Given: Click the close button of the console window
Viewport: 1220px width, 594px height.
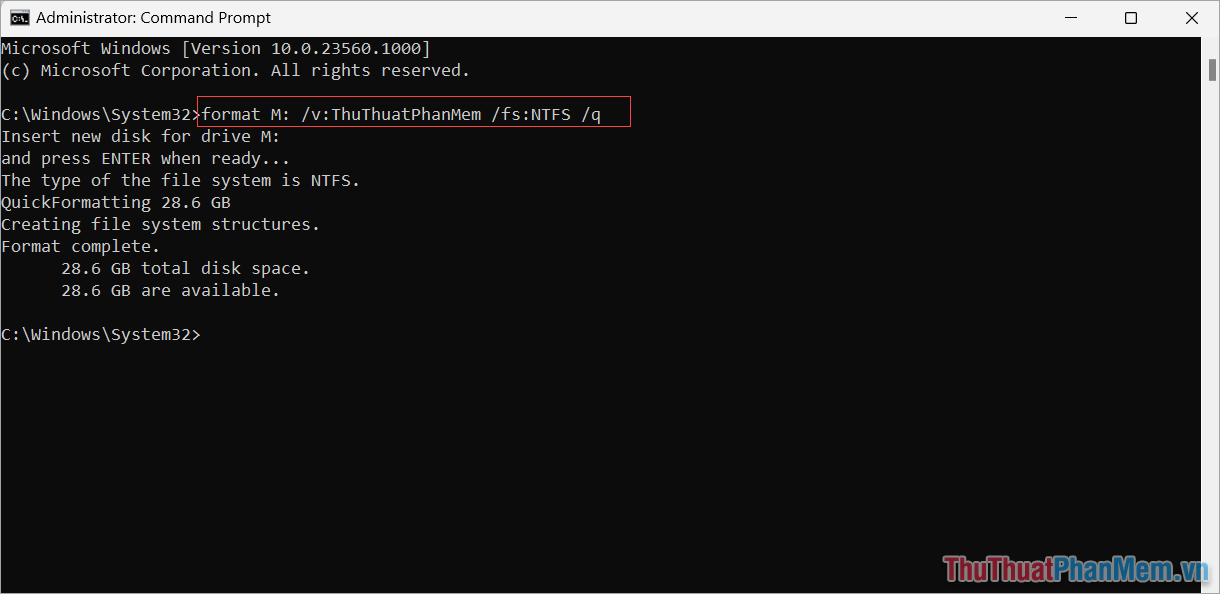Looking at the screenshot, I should (x=1192, y=17).
